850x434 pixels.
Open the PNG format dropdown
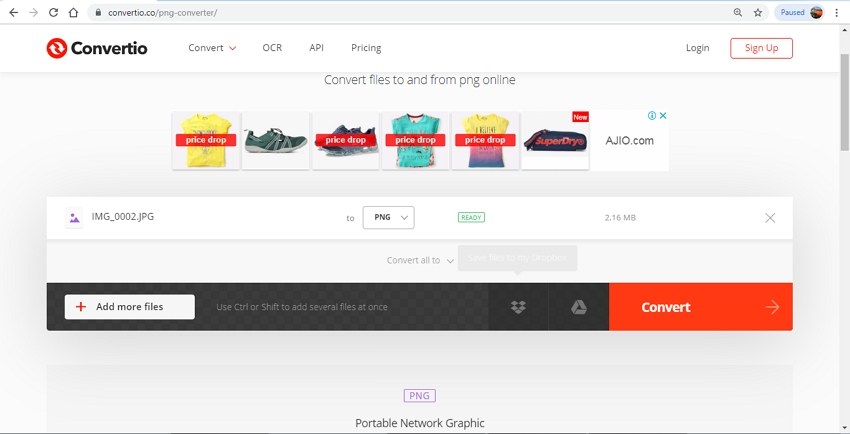tap(388, 217)
